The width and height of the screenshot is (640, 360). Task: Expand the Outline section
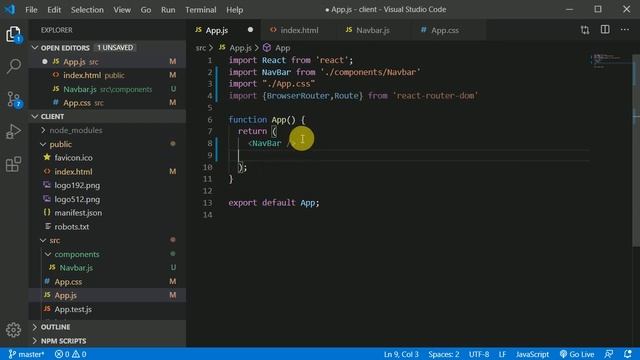tap(107, 327)
